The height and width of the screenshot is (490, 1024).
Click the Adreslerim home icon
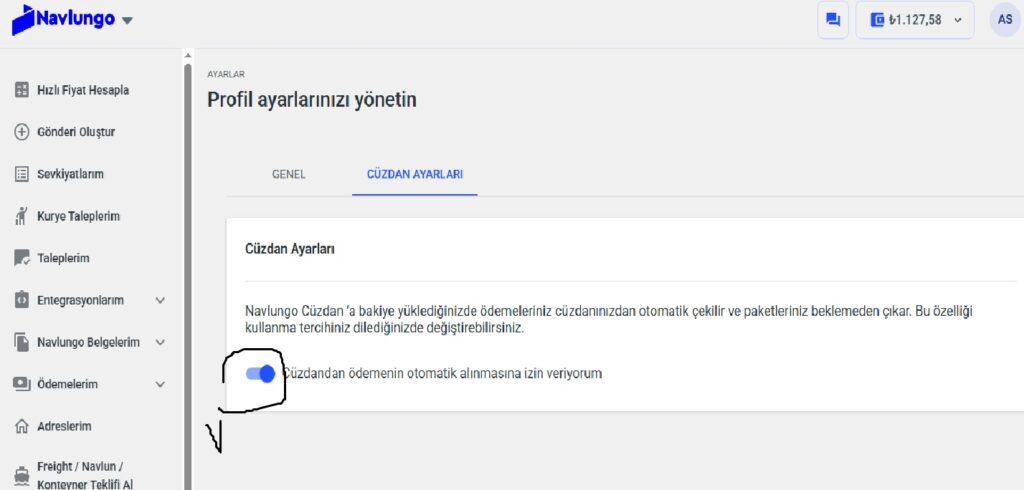22,427
